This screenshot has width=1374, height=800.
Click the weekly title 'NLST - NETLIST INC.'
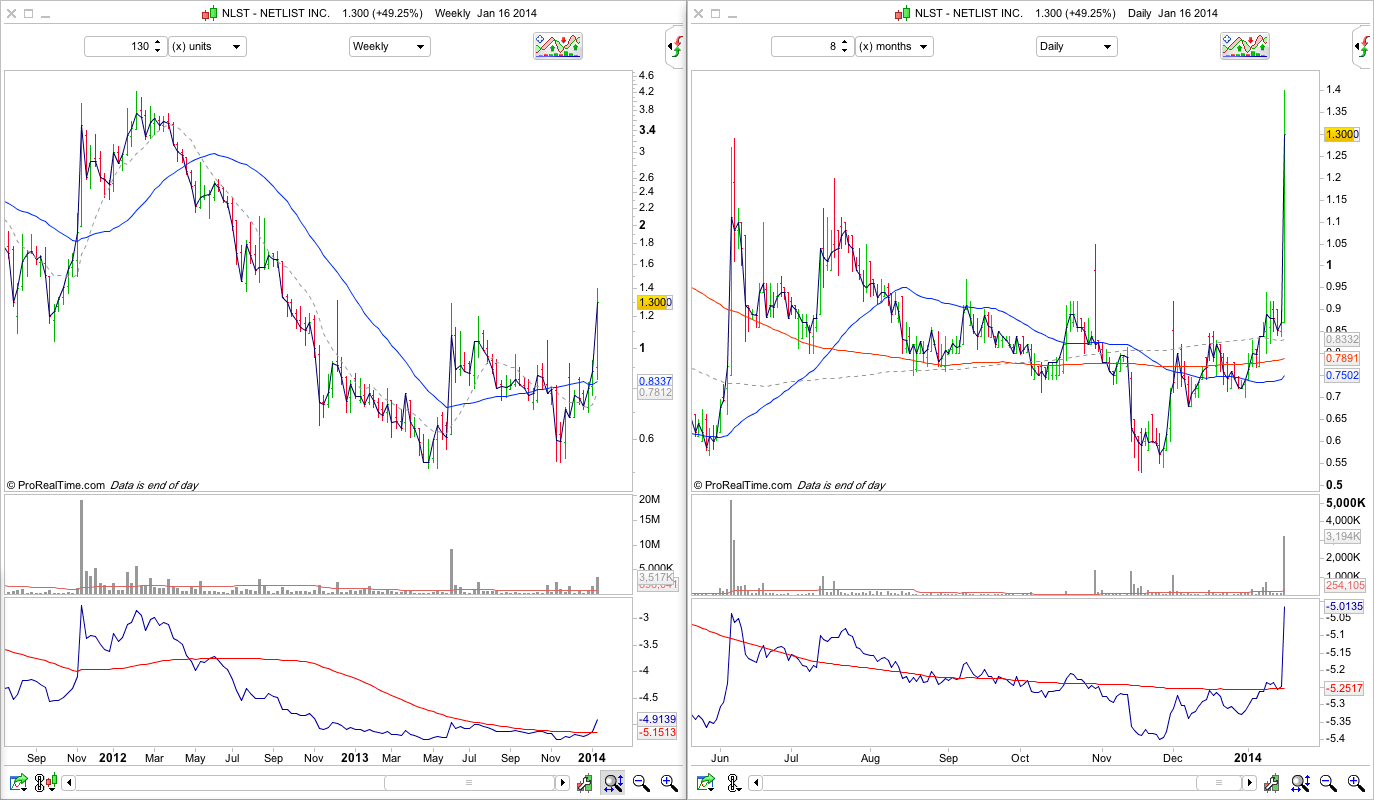pos(276,14)
